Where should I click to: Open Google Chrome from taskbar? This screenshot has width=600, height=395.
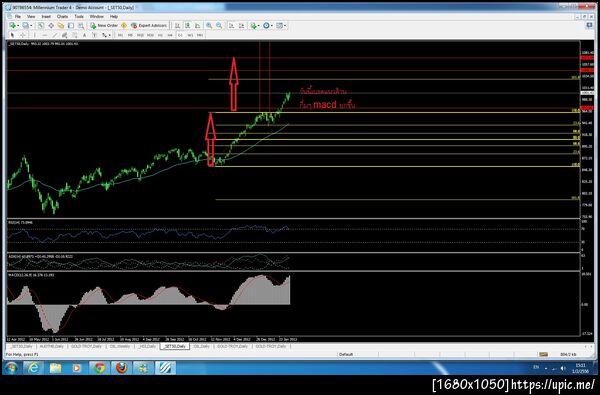(x=99, y=368)
